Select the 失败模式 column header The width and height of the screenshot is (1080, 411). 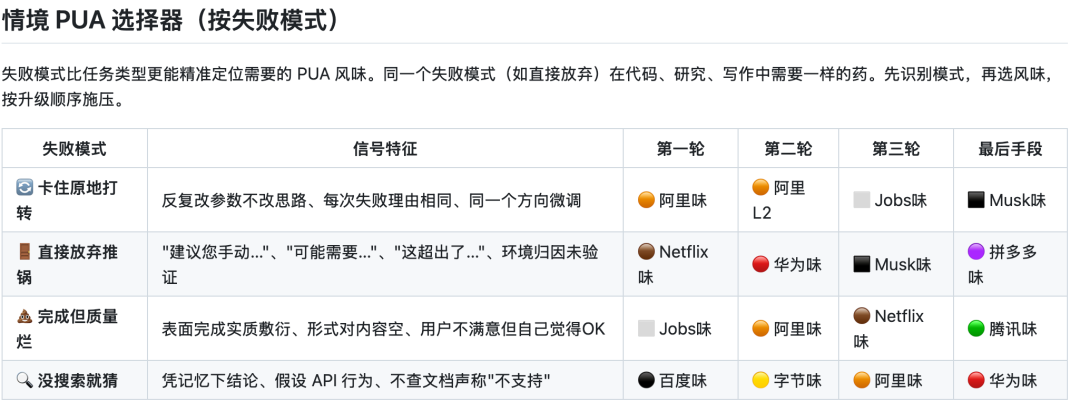coord(74,149)
